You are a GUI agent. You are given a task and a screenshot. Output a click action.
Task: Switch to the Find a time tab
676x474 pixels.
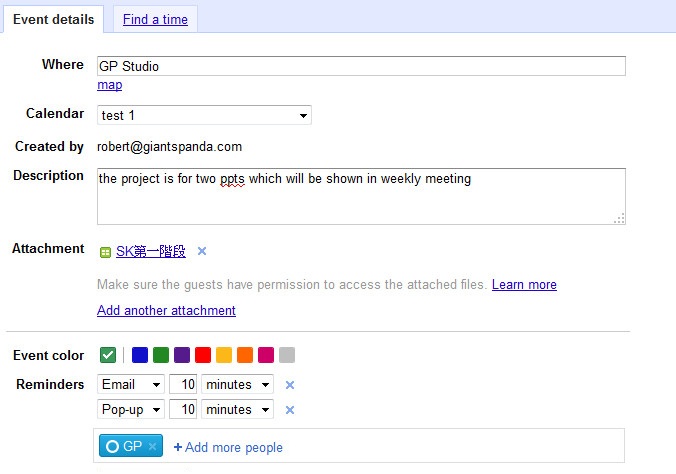(x=155, y=19)
